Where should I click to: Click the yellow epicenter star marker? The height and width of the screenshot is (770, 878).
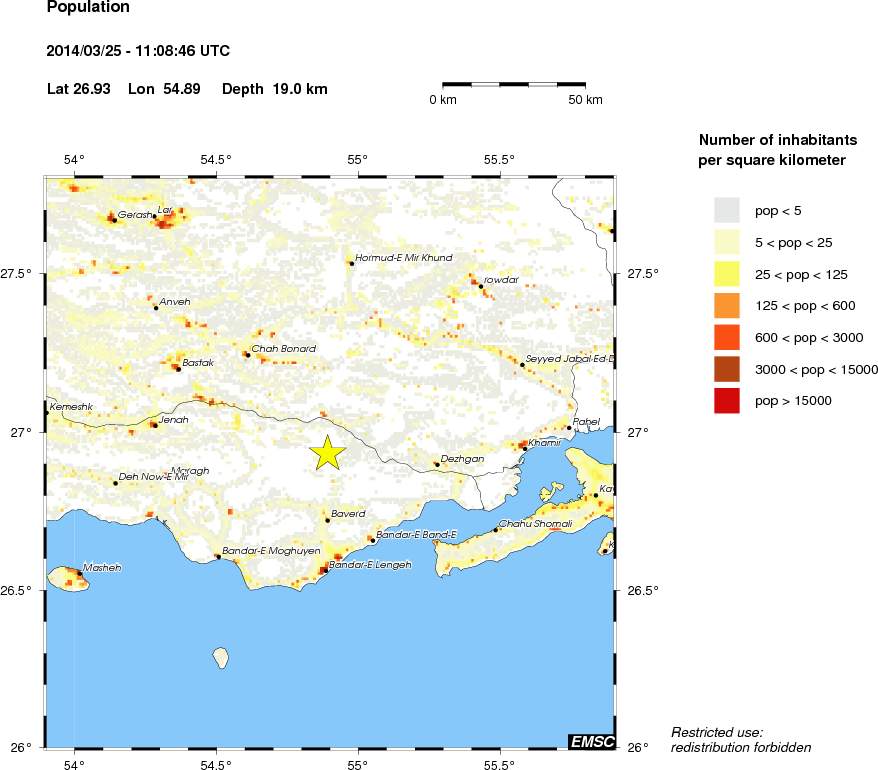pyautogui.click(x=328, y=452)
